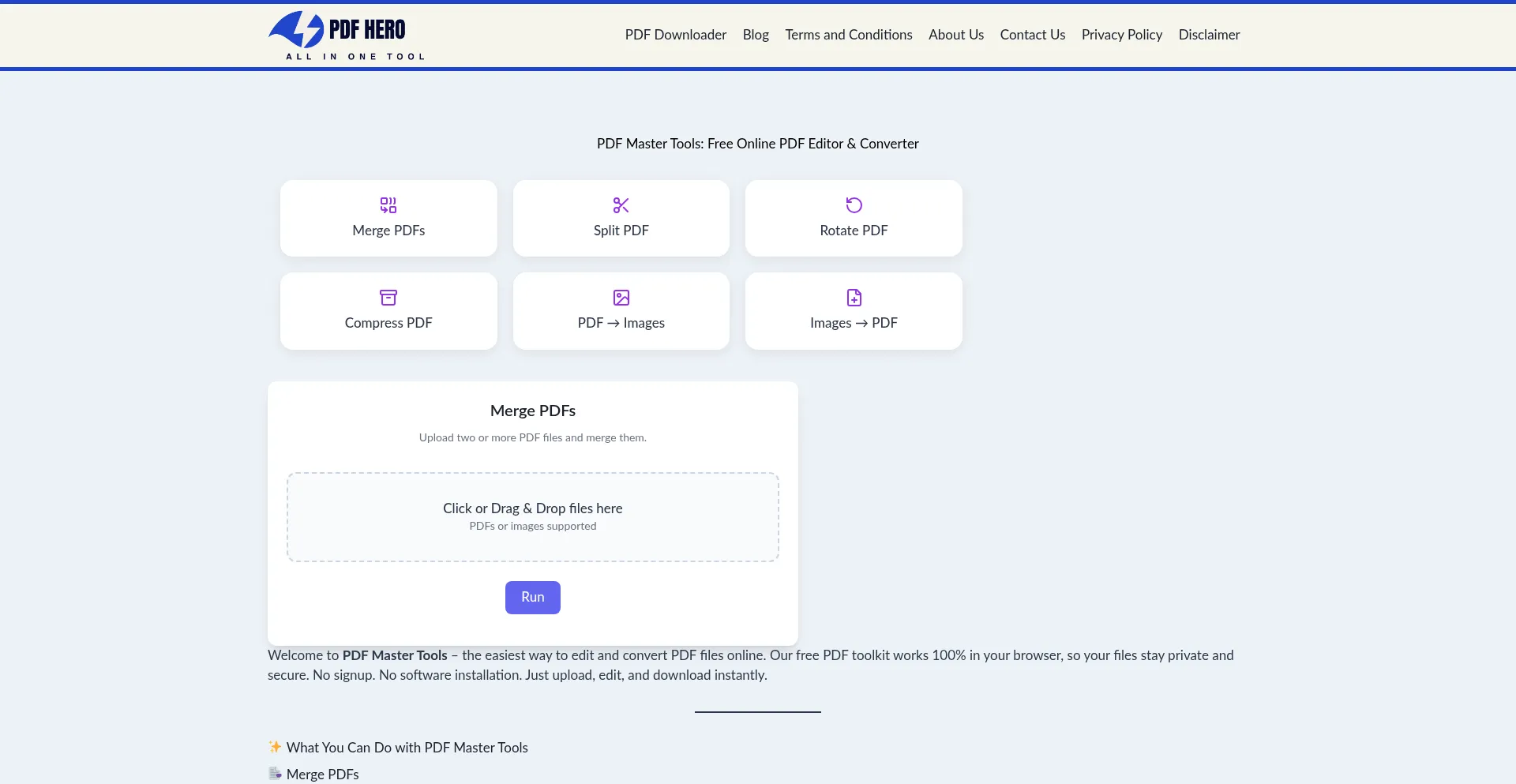Click the PDF to Images picture icon

621,298
